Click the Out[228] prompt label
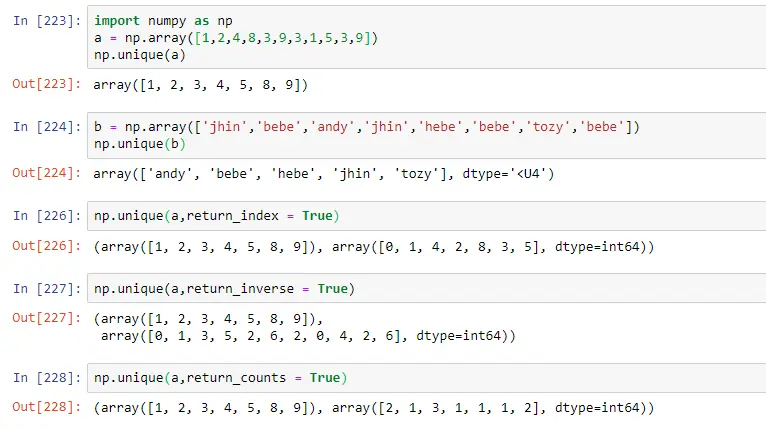 click(x=46, y=407)
